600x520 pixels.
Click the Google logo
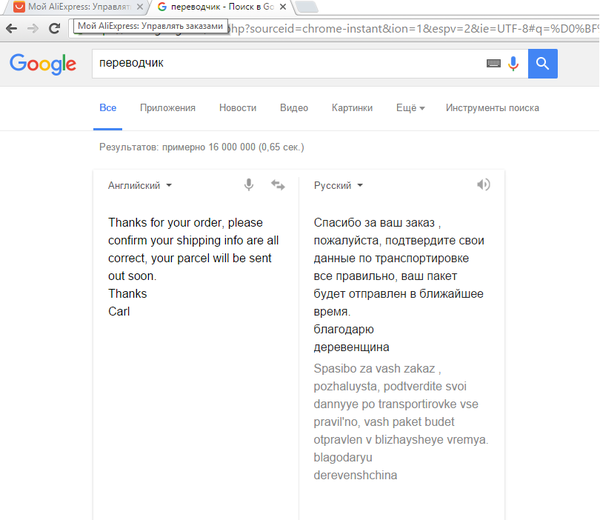[43, 65]
